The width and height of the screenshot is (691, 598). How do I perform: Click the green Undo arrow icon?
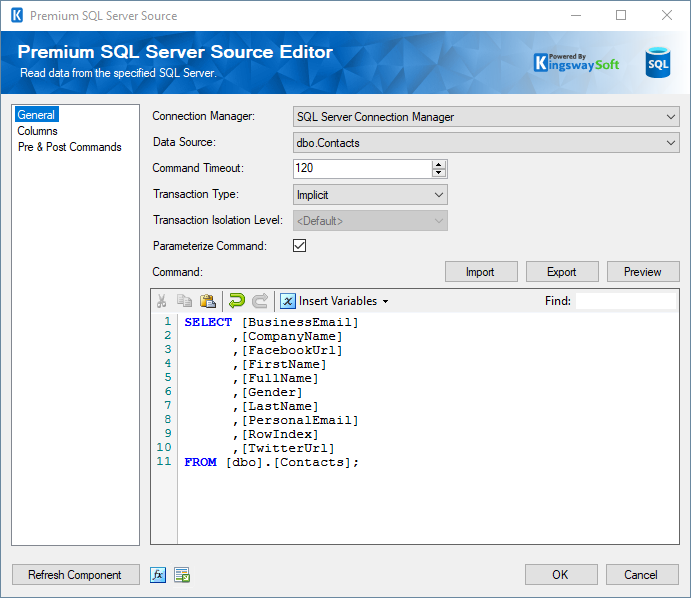tap(237, 301)
